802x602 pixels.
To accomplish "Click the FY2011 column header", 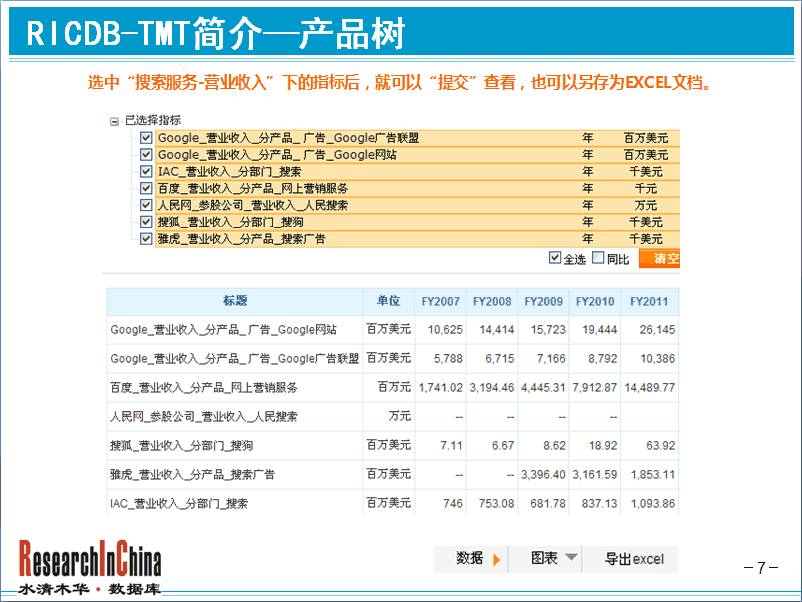I will coord(649,301).
